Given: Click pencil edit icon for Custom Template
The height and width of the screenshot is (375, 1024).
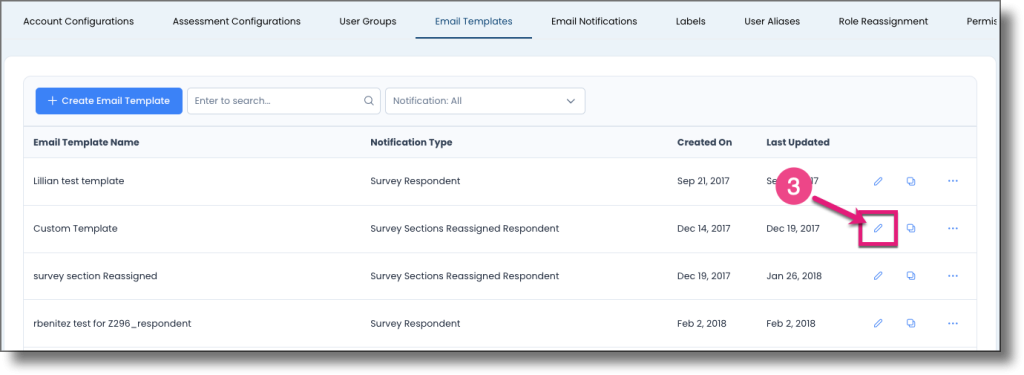Looking at the screenshot, I should click(878, 228).
